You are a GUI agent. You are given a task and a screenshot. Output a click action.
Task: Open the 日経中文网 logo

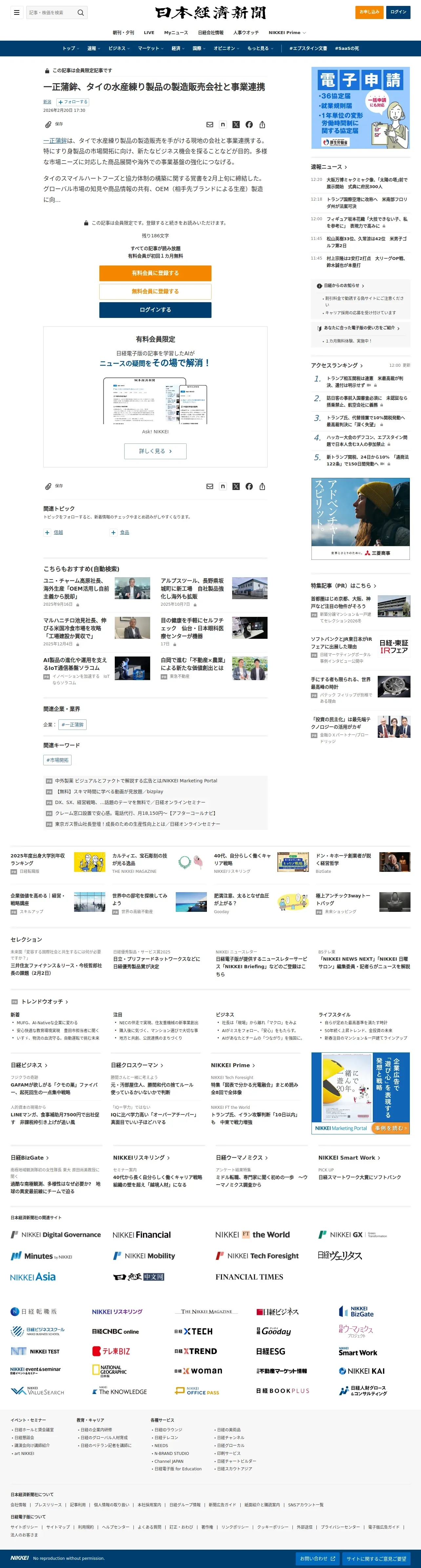click(x=139, y=1276)
